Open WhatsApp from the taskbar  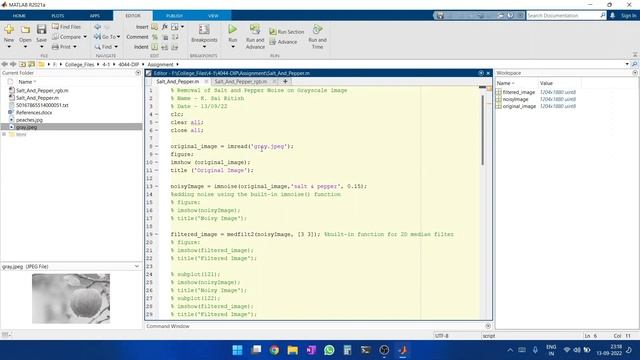[329, 350]
